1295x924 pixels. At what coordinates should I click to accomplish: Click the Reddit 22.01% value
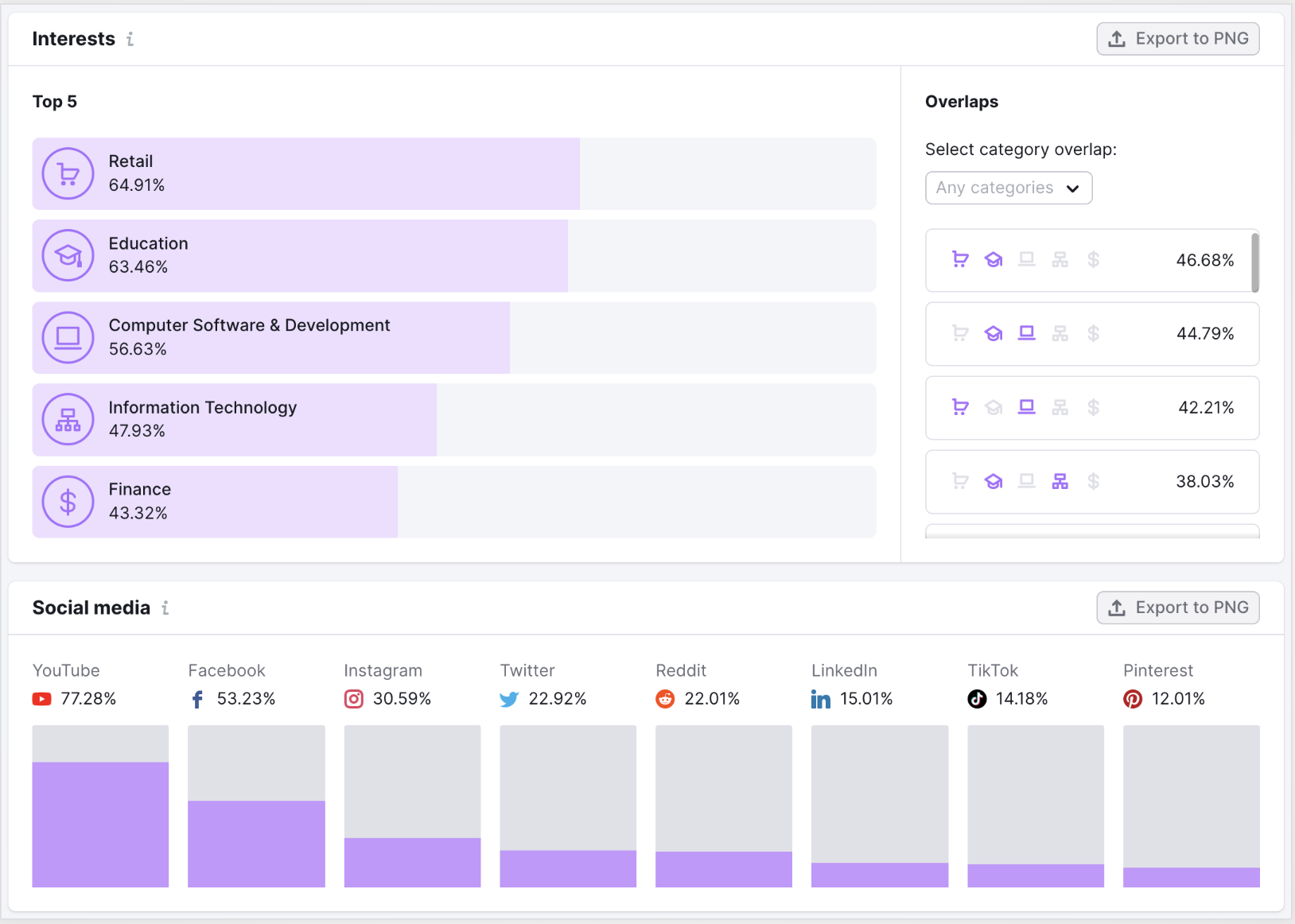pyautogui.click(x=712, y=699)
